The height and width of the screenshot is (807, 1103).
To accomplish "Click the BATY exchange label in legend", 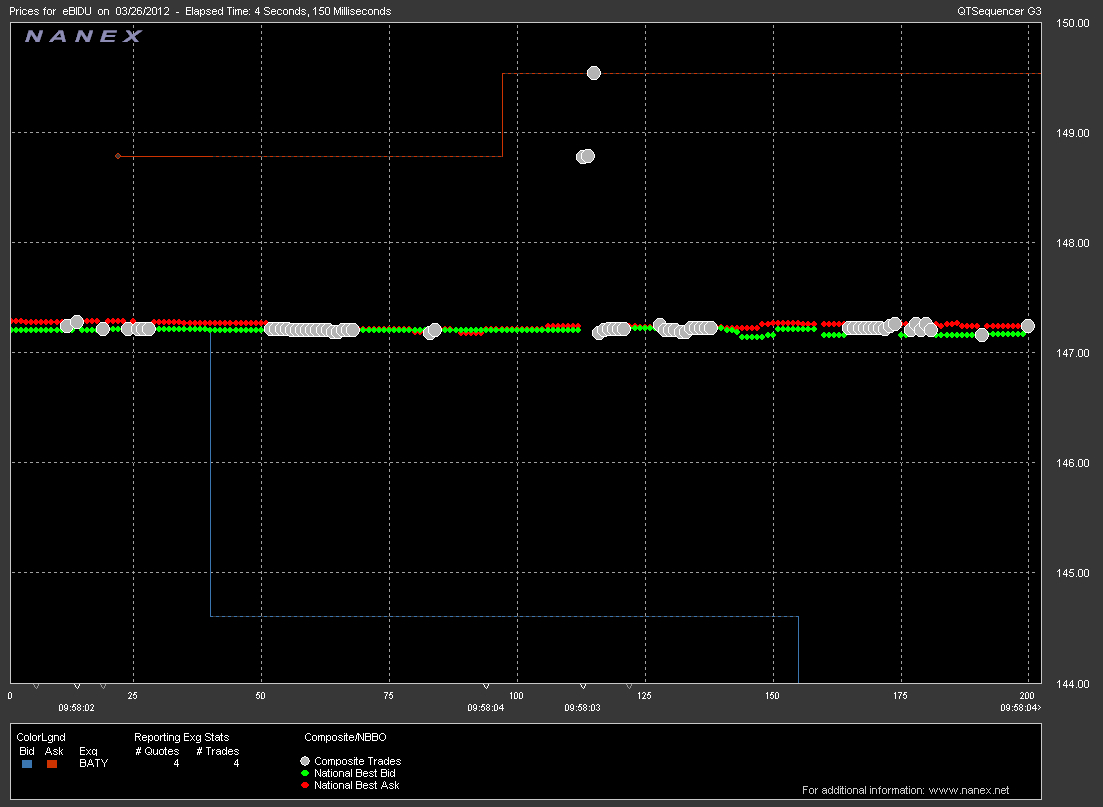I will 93,763.
